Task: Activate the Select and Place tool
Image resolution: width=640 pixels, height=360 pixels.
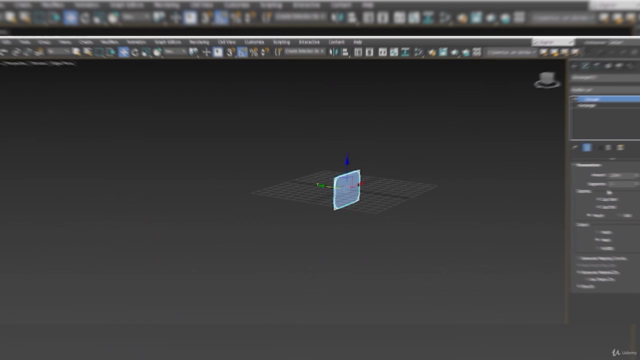Action: coord(158,52)
